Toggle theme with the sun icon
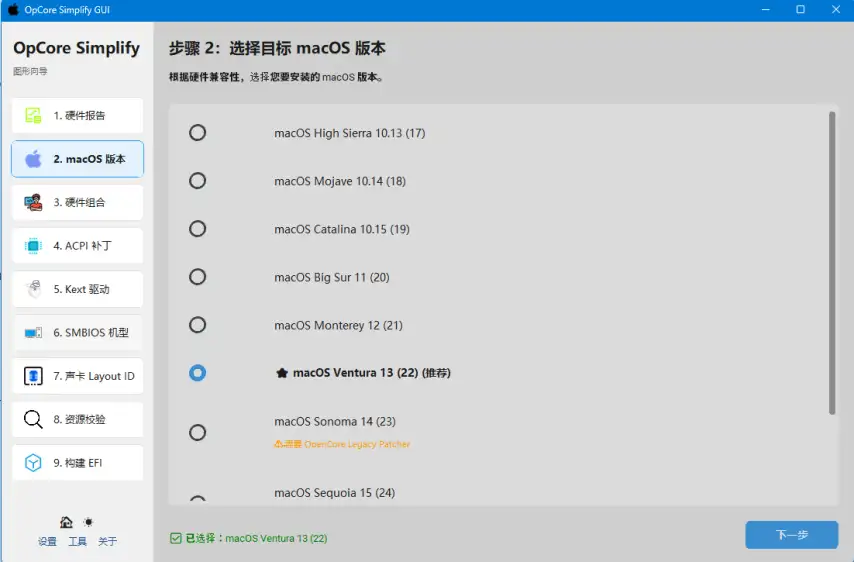The width and height of the screenshot is (854, 562). (88, 522)
